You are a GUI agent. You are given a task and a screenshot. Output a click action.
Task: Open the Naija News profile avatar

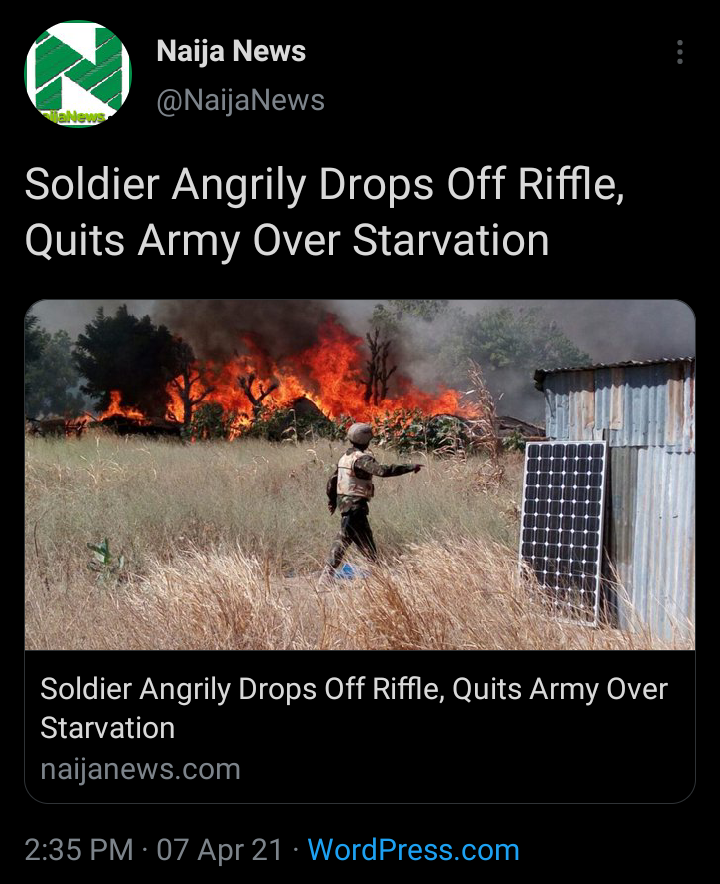[x=78, y=74]
